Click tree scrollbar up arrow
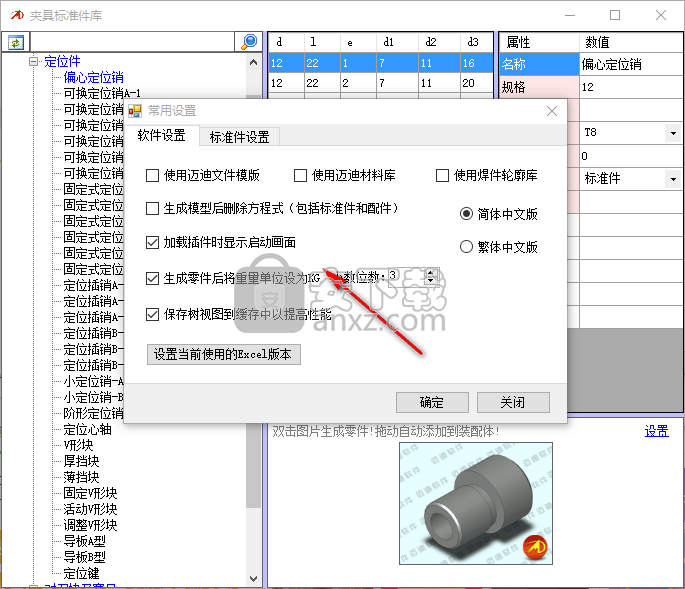The width and height of the screenshot is (685, 589). pos(253,62)
